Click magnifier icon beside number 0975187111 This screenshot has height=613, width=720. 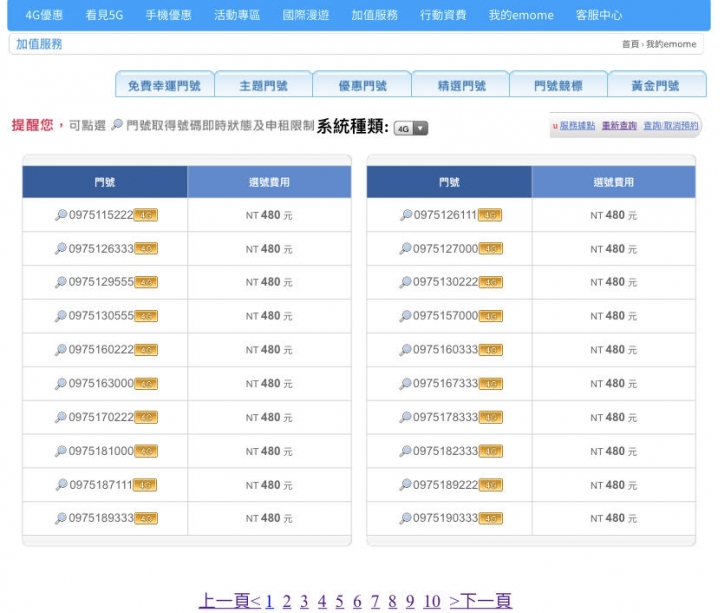(62, 485)
